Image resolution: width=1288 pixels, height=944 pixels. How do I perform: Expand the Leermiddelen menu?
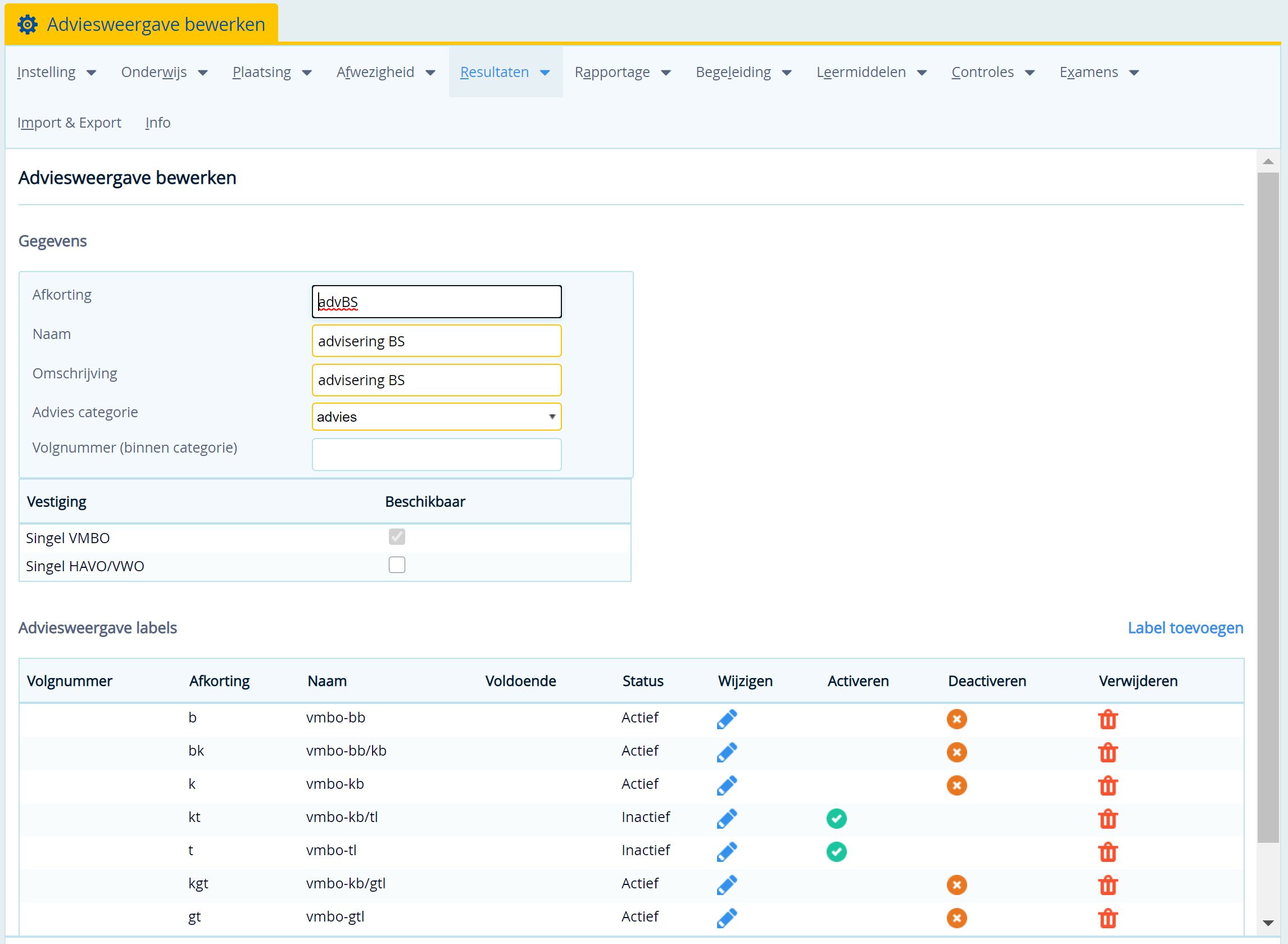click(872, 72)
